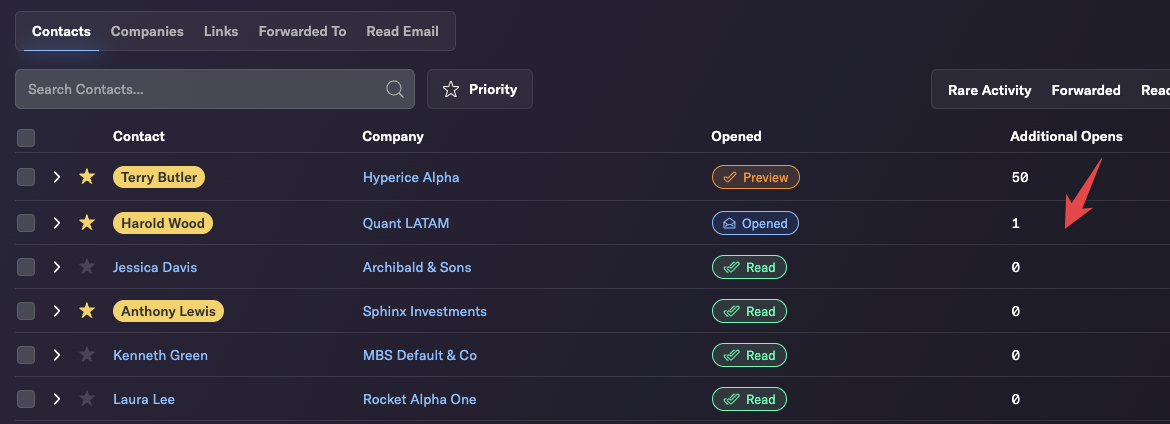Viewport: 1170px width, 424px height.
Task: Unstar Terry Butler as priority
Action: (x=87, y=177)
